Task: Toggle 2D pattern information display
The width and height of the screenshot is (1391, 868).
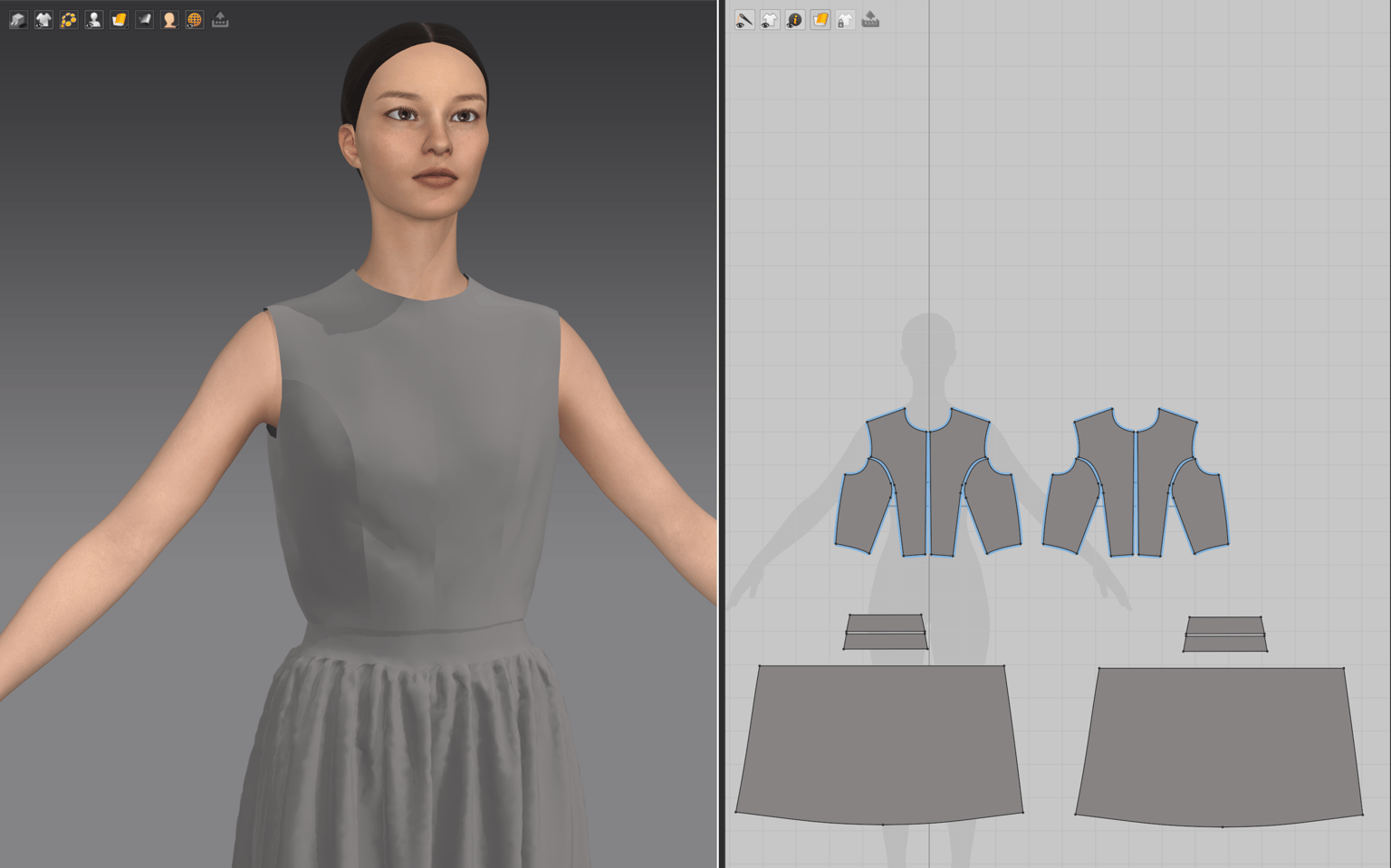Action: click(795, 20)
